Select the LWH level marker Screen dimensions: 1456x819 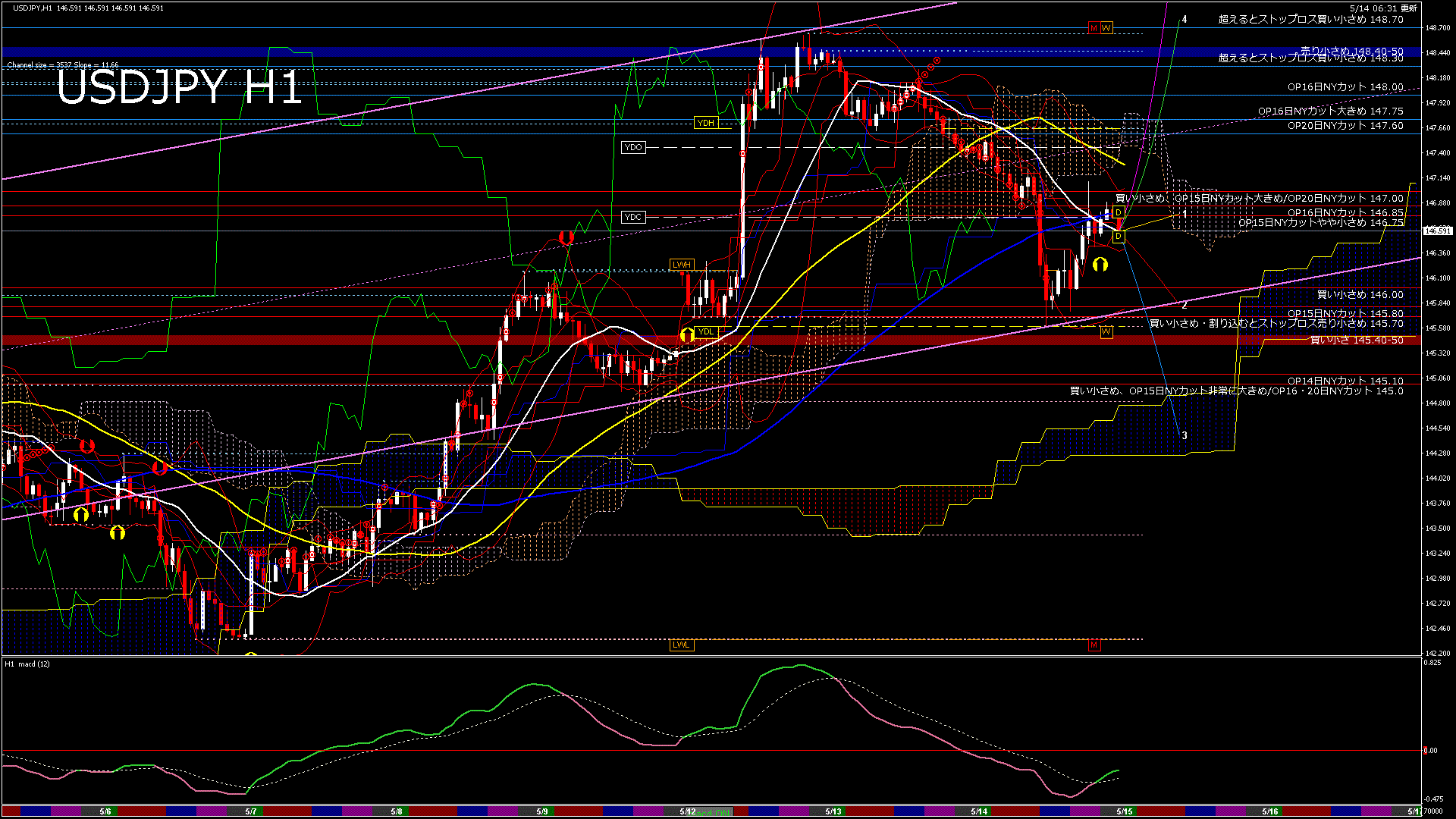(x=682, y=265)
